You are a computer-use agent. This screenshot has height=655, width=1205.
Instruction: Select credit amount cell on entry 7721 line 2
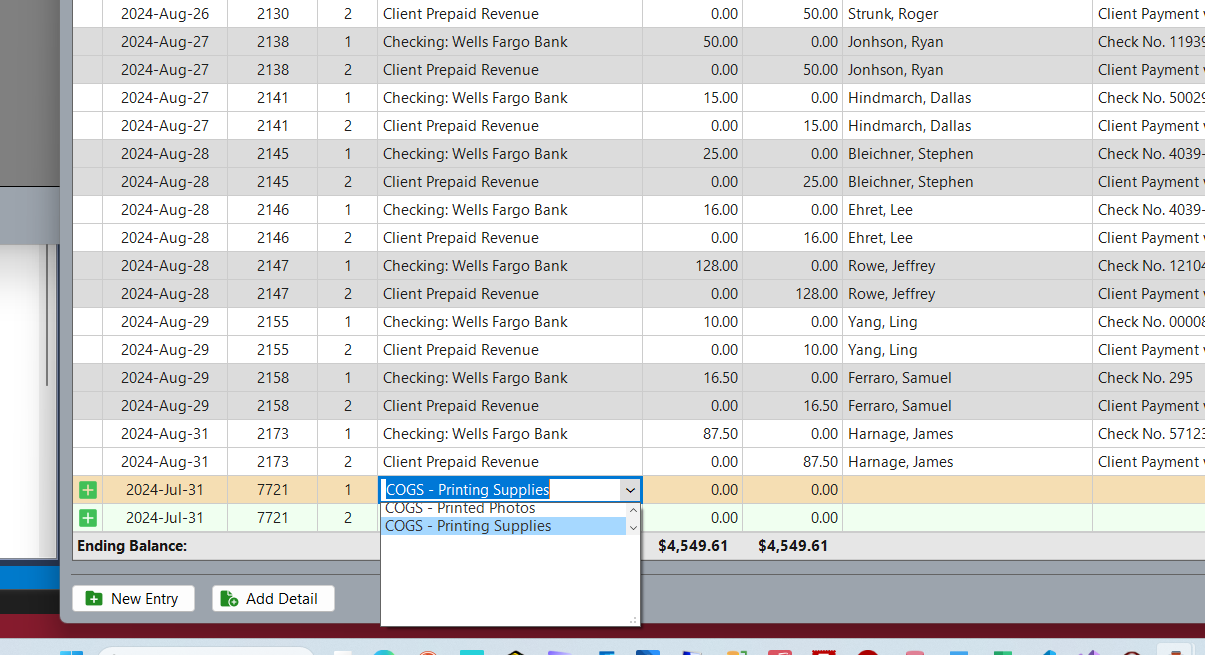click(792, 518)
